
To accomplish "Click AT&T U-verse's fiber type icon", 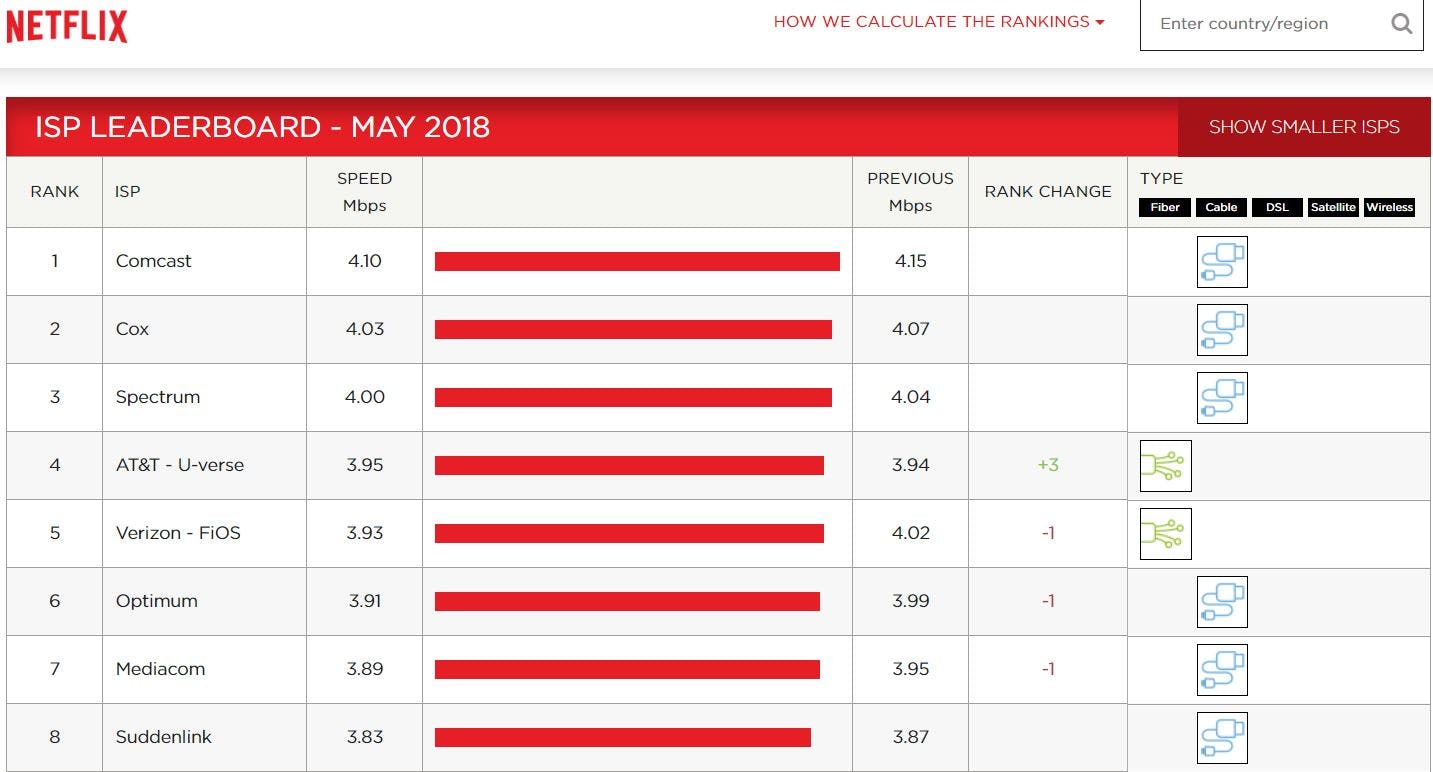I will 1166,466.
